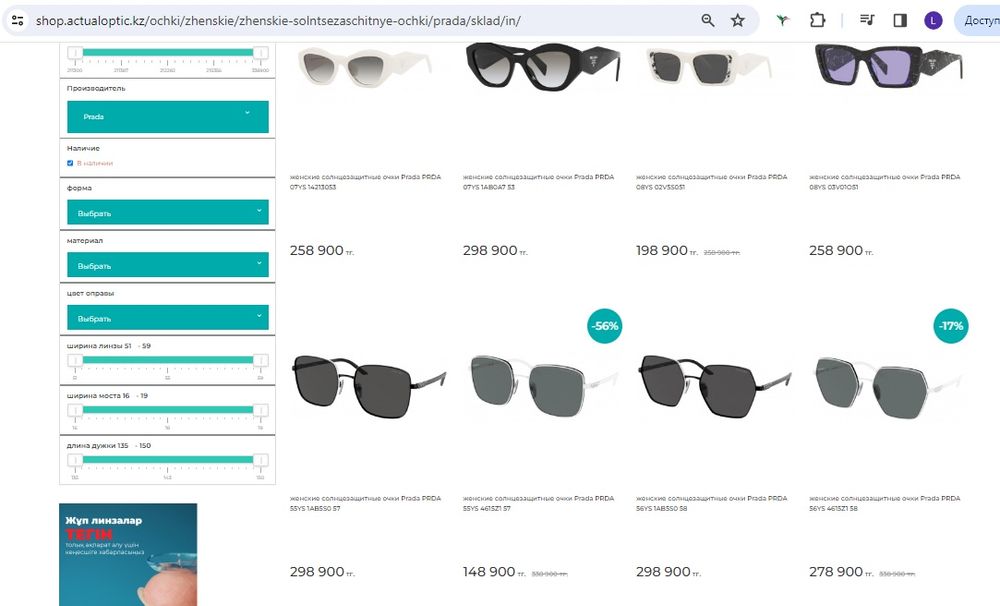Open the "материал" Выбрать dropdown
The width and height of the screenshot is (1000, 606).
coord(168,265)
